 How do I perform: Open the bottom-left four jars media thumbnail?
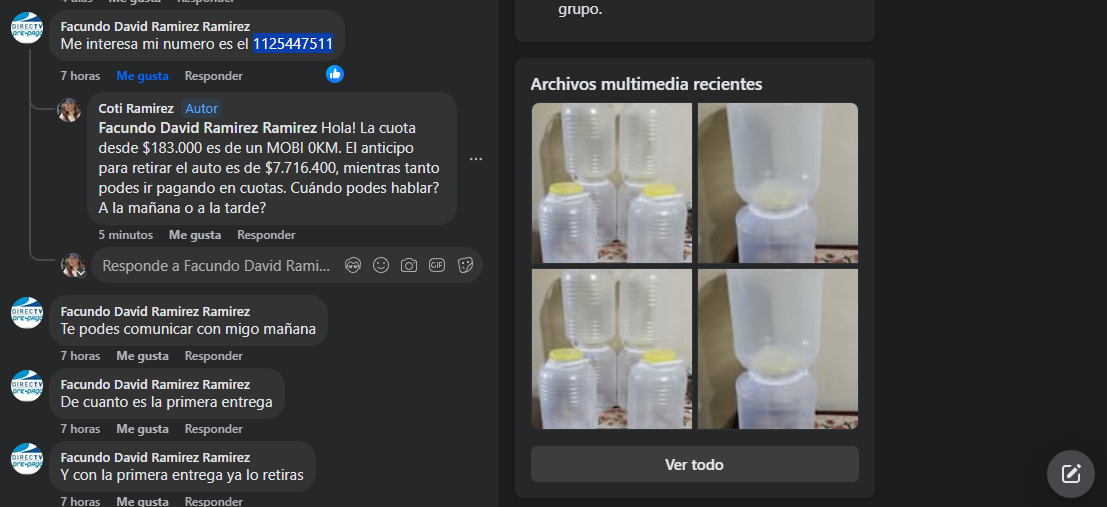[x=611, y=349]
